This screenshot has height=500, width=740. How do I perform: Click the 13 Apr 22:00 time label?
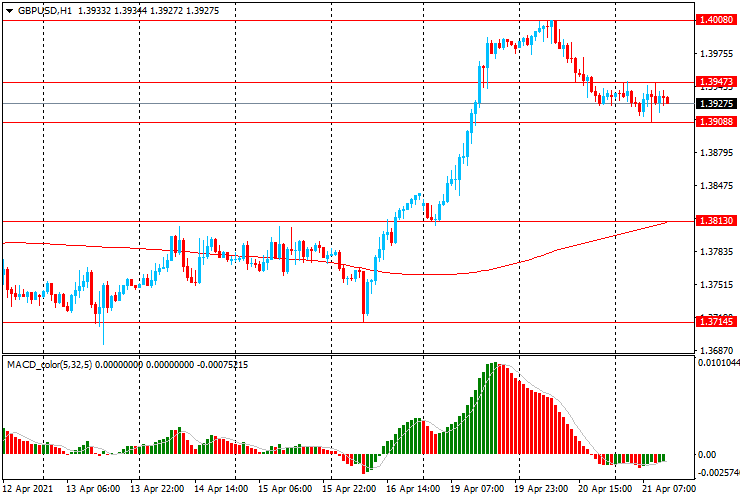click(x=157, y=489)
